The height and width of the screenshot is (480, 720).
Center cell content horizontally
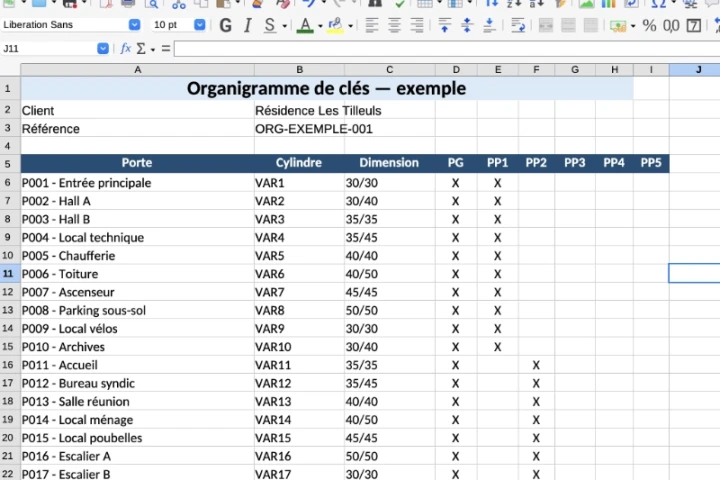click(x=394, y=25)
